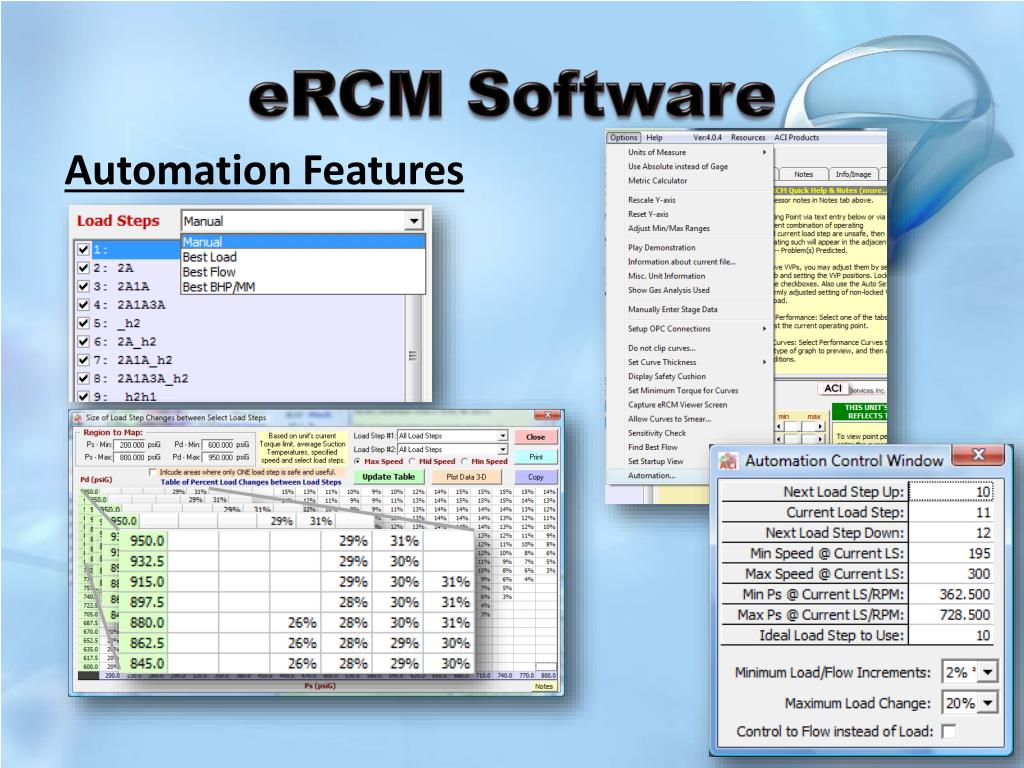This screenshot has width=1024, height=768.
Task: Click the Plot Data 3-D button
Action: (466, 477)
